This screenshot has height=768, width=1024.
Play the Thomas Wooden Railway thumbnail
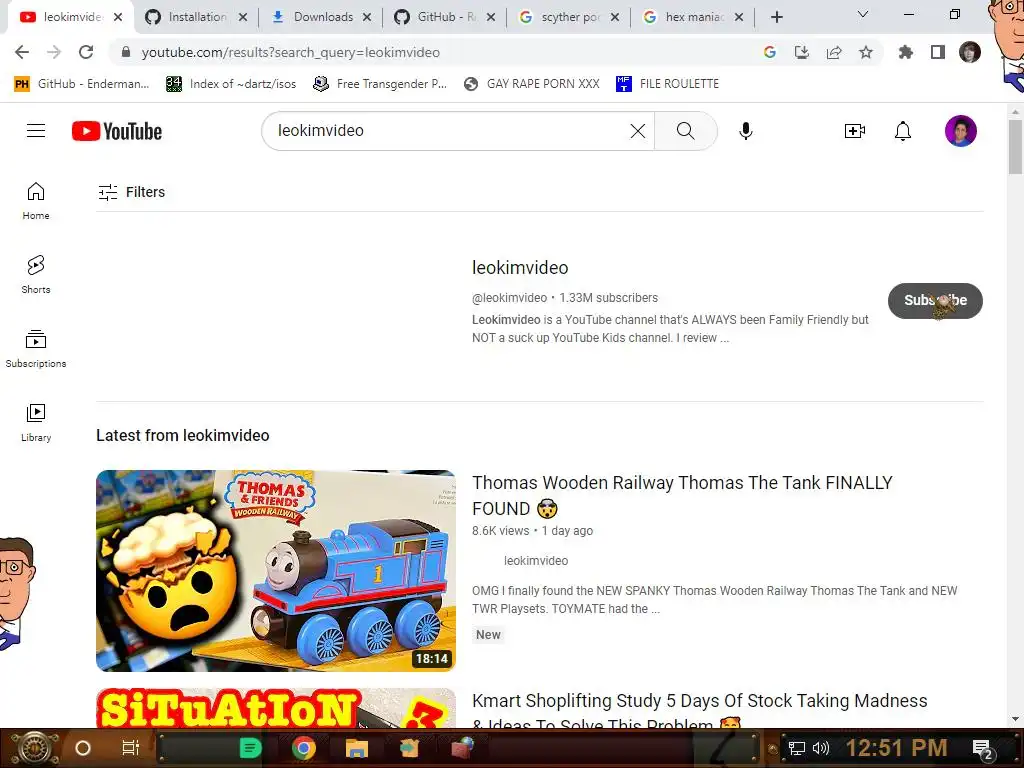(x=276, y=571)
